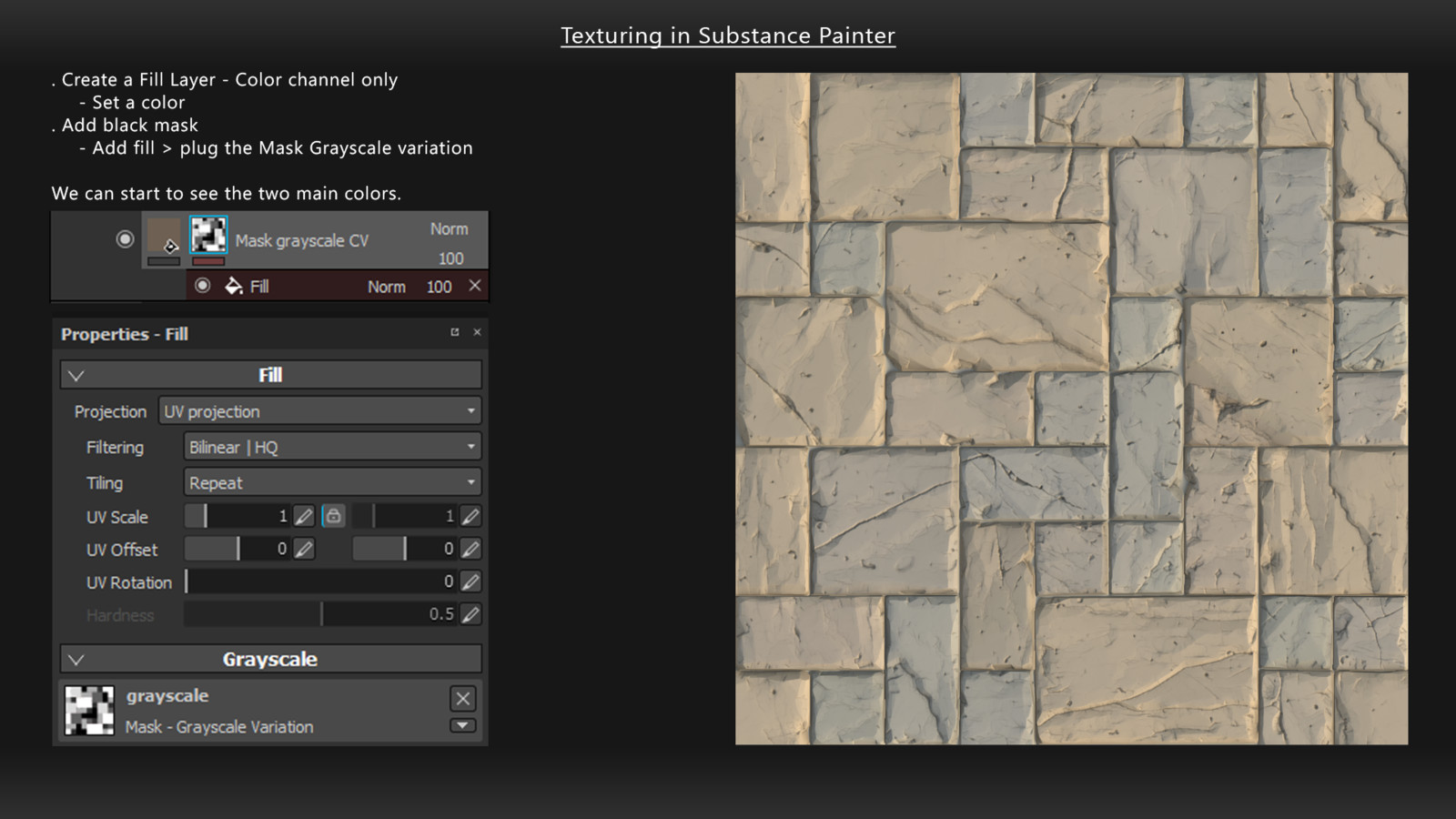Select the layer color content thumbnail
Screen dimensions: 1456x819
coord(165,237)
